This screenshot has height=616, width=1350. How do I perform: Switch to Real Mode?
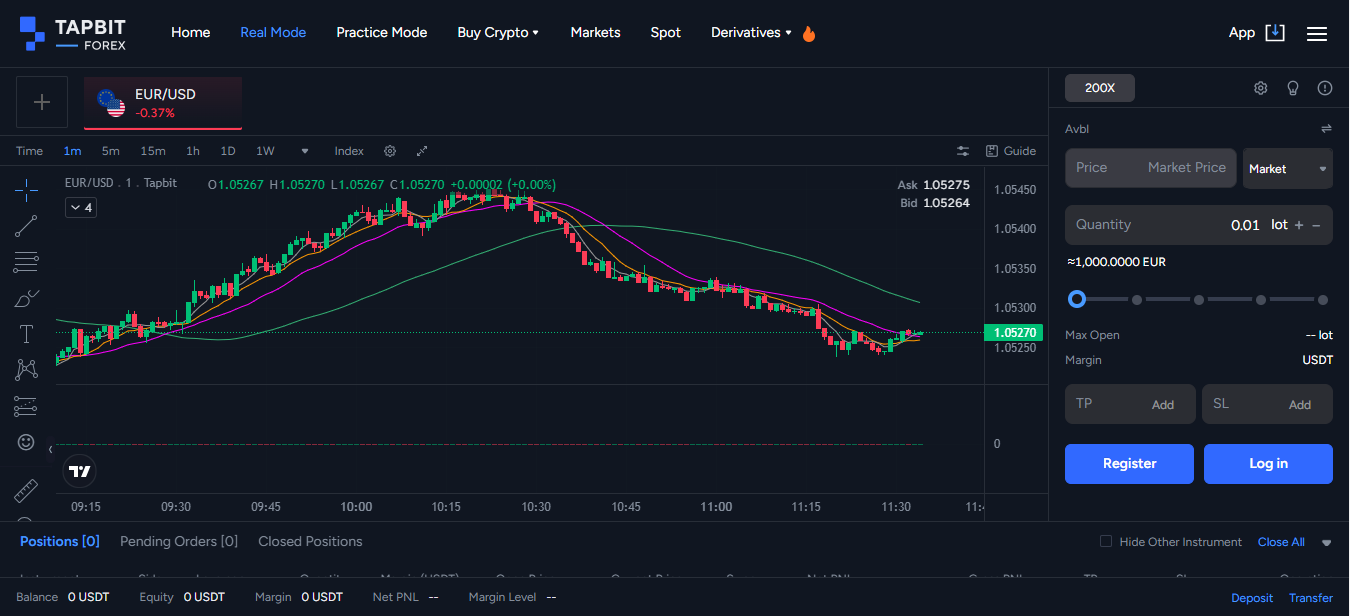coord(273,33)
